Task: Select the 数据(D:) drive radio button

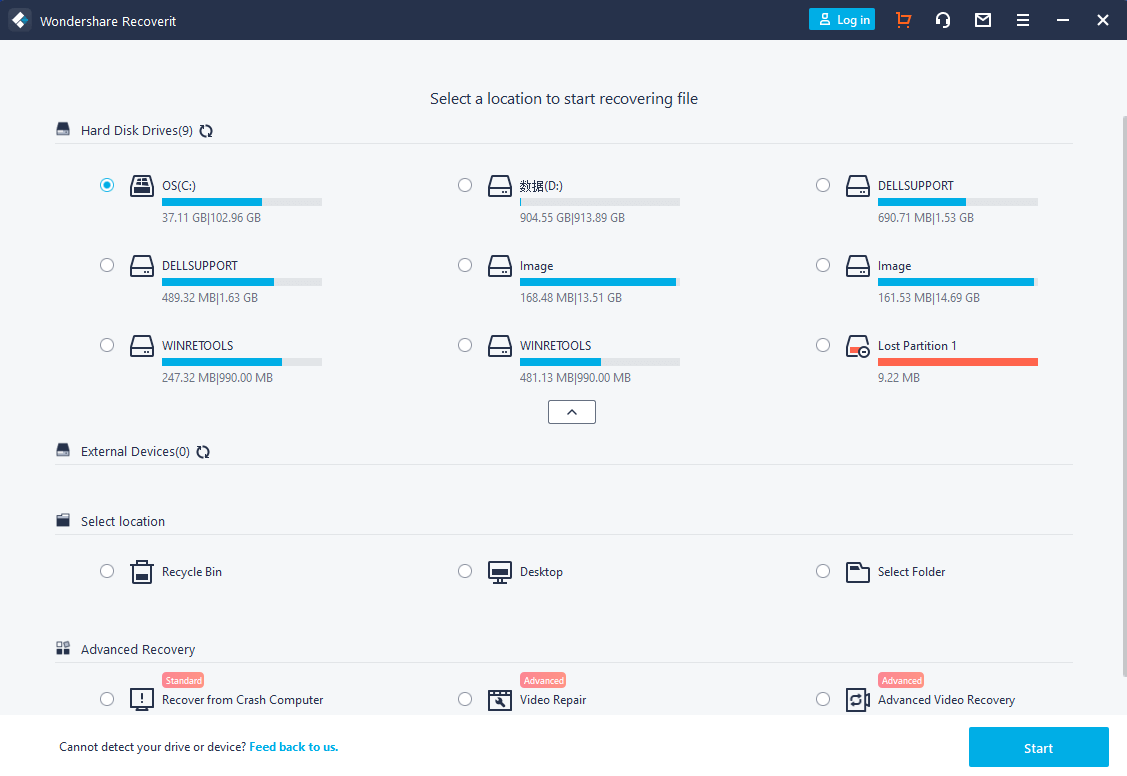Action: 465,185
